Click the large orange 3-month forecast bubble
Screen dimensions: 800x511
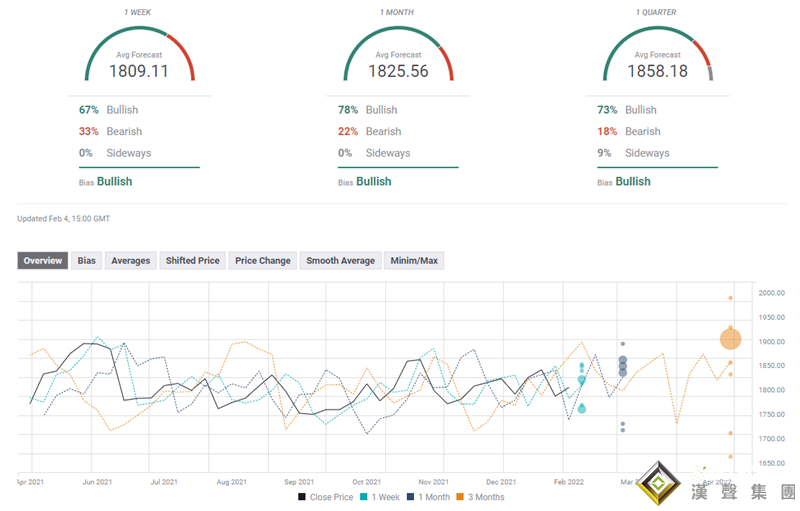(731, 340)
